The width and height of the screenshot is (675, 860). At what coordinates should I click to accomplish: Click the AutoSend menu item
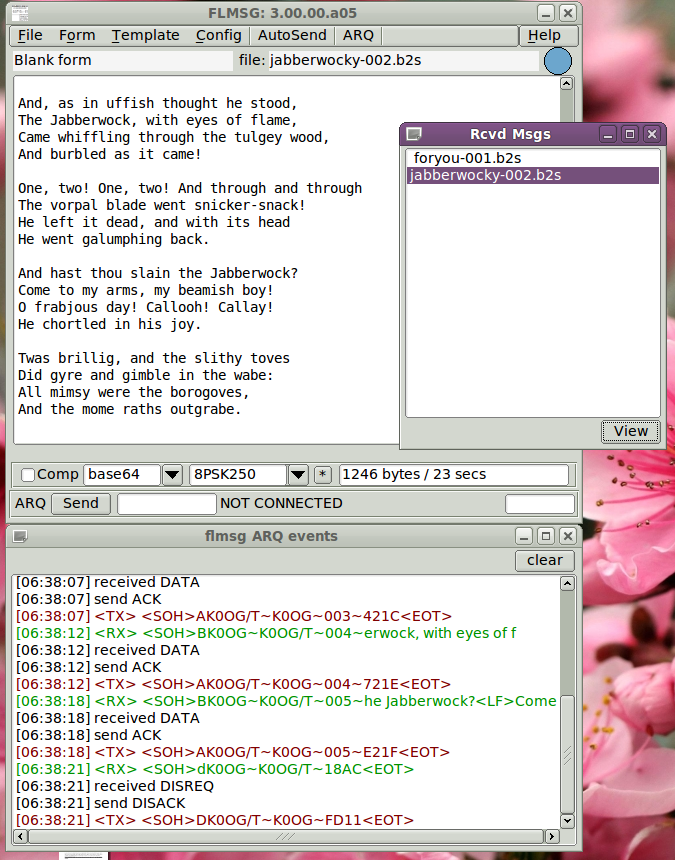(292, 36)
